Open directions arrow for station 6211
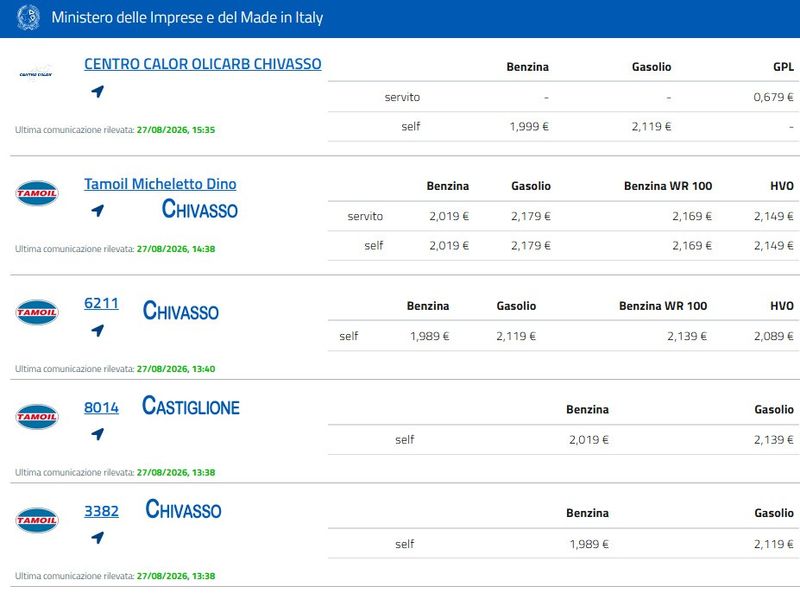Viewport: 800px width, 593px height. point(97,330)
